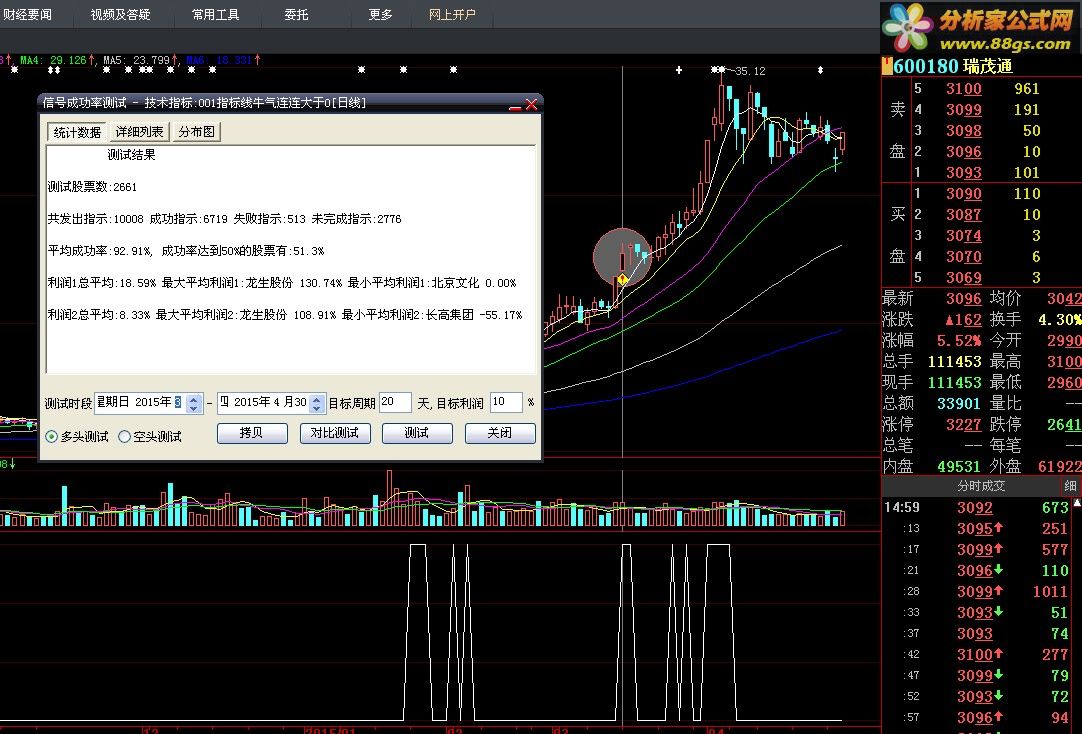Click the 总额 value 33901
Image resolution: width=1082 pixels, height=734 pixels.
click(x=958, y=404)
